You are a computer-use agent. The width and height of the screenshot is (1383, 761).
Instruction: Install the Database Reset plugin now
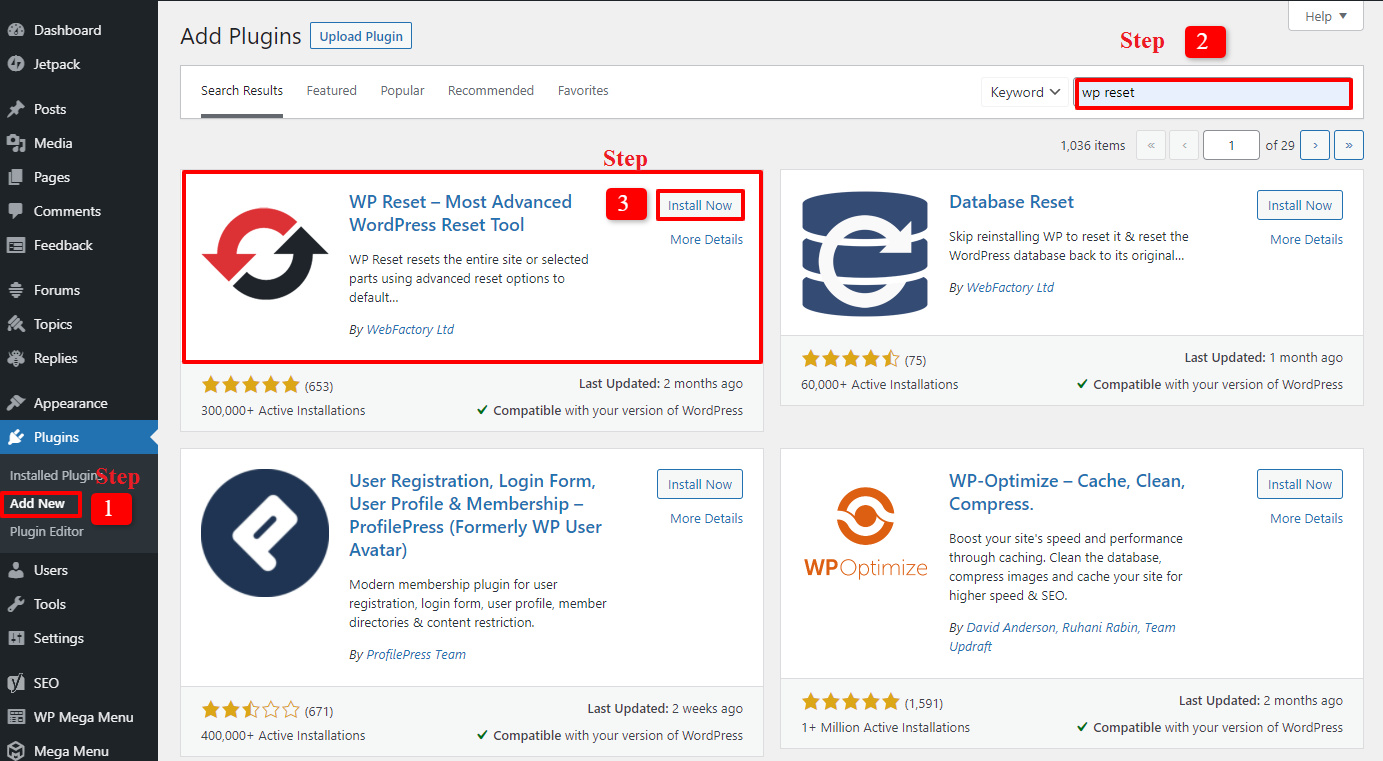[1300, 205]
